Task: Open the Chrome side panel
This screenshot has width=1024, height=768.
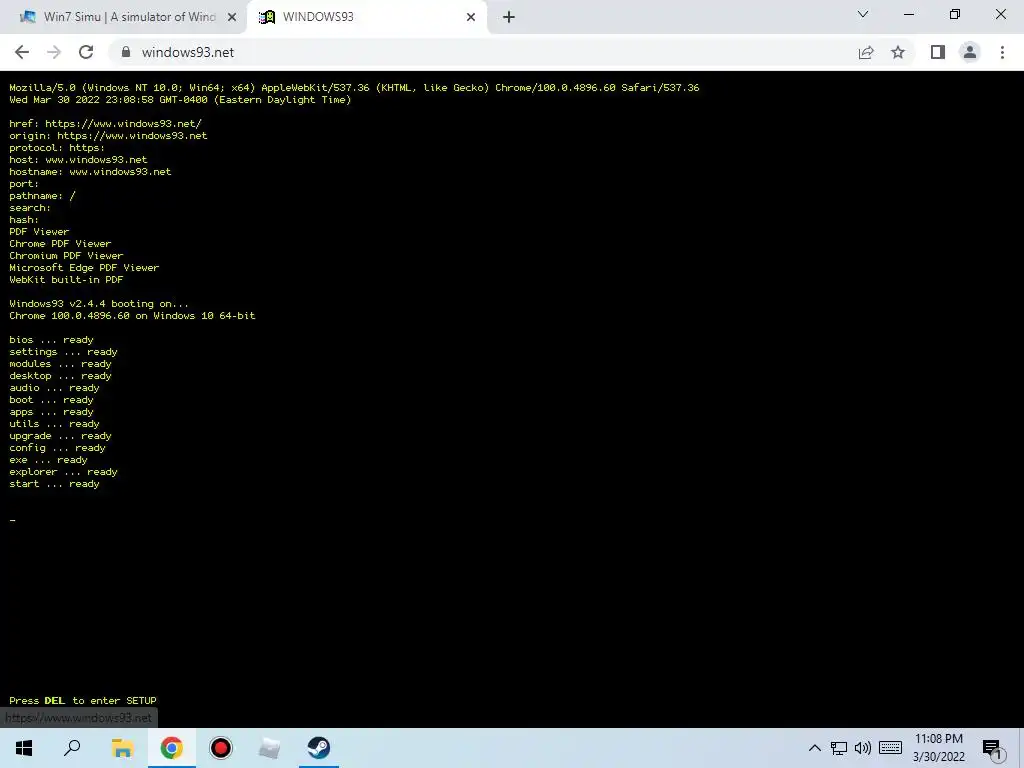Action: pos(938,52)
